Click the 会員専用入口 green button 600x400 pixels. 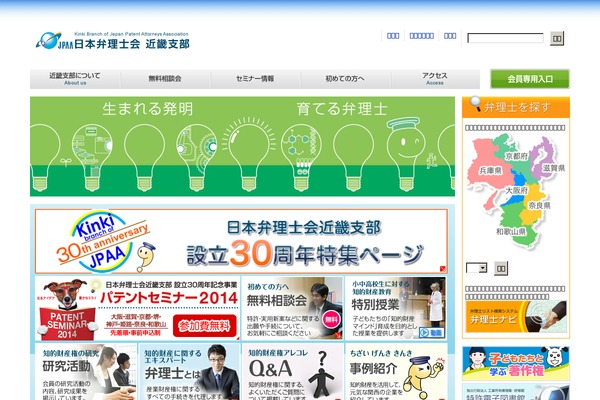pyautogui.click(x=530, y=79)
